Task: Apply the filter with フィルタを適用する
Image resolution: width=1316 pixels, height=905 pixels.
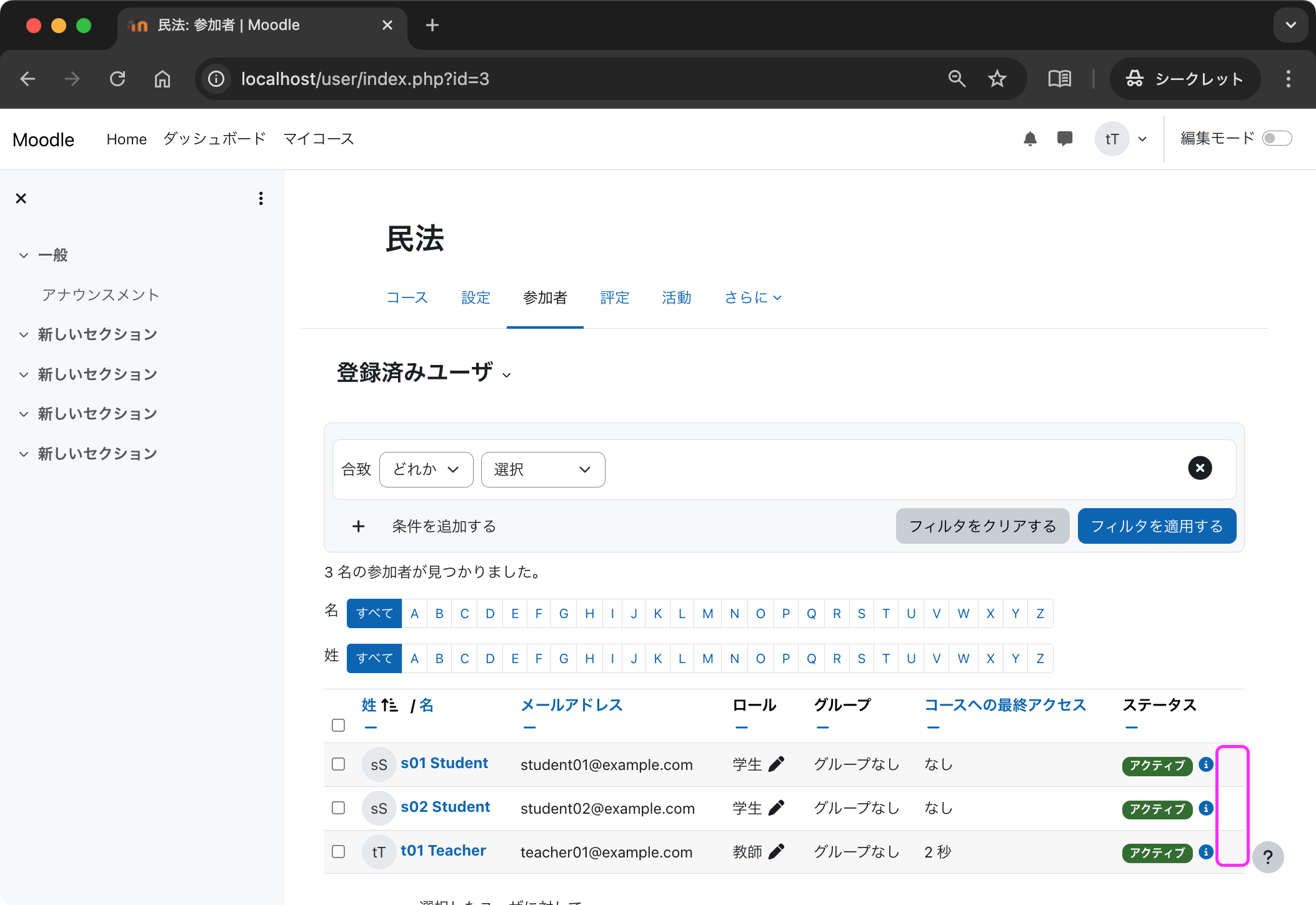Action: click(x=1156, y=526)
